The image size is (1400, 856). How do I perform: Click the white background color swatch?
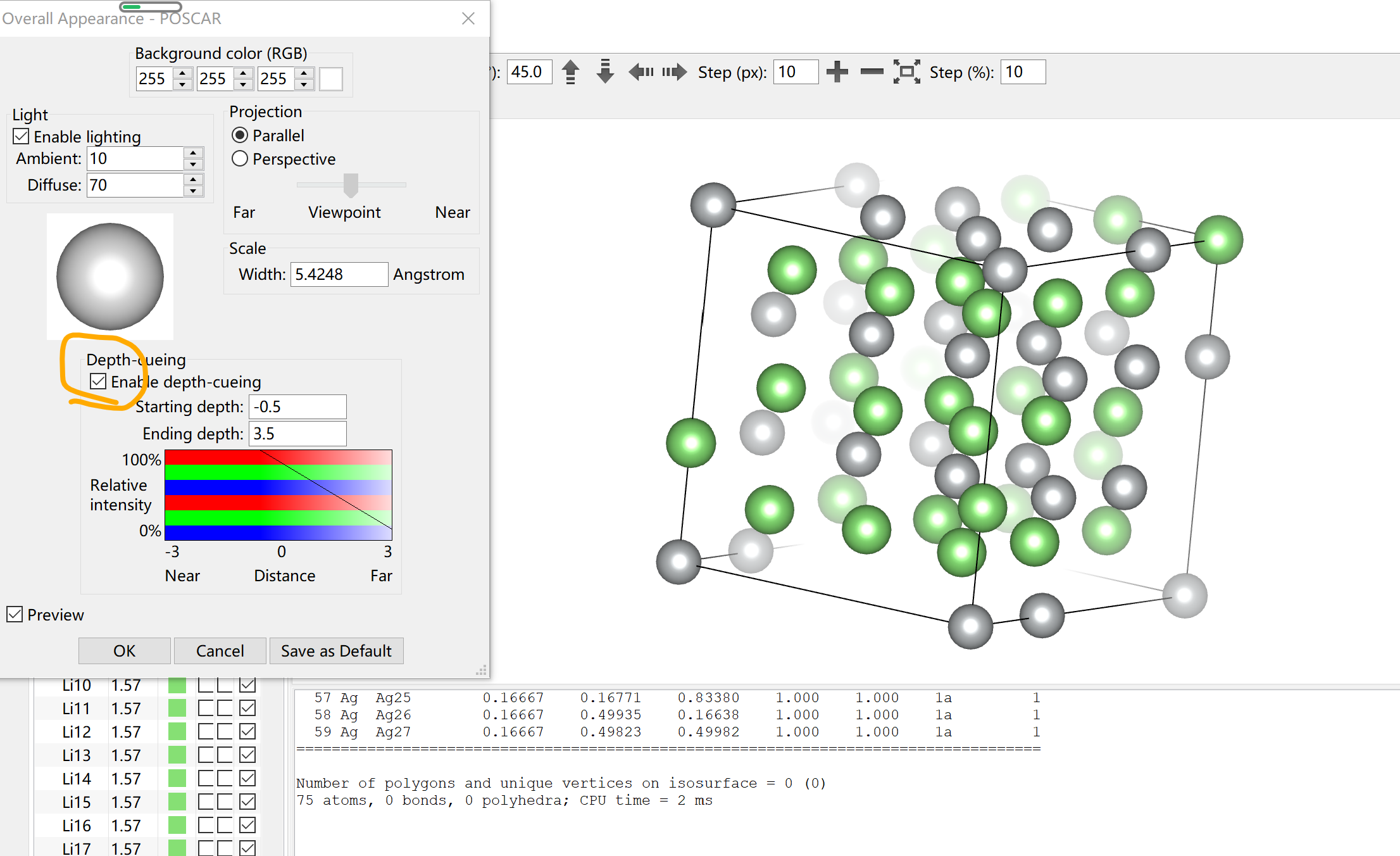tap(331, 79)
